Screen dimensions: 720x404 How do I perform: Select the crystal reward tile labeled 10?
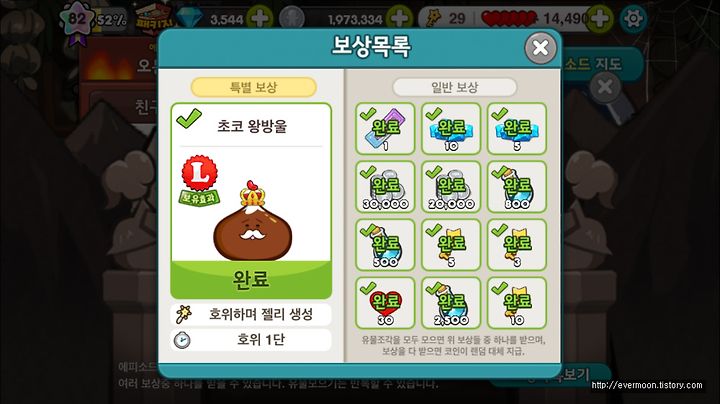[x=451, y=129]
